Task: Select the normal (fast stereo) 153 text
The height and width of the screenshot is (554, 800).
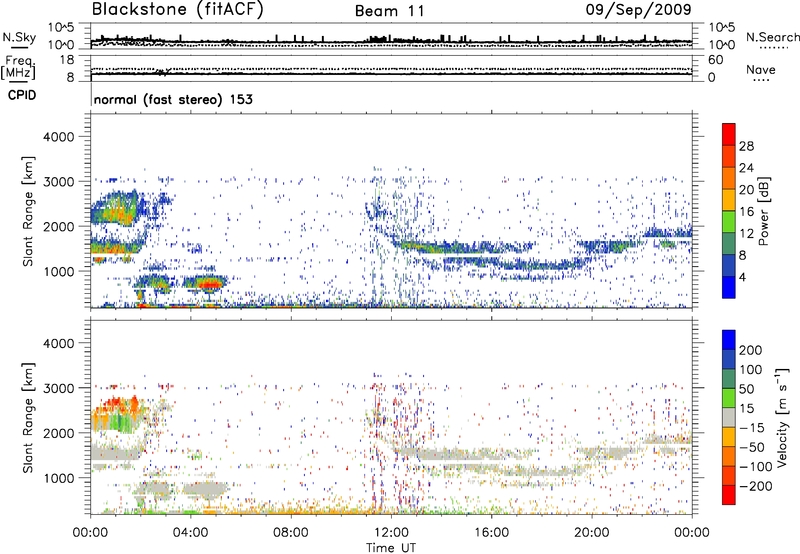Action: tap(173, 99)
